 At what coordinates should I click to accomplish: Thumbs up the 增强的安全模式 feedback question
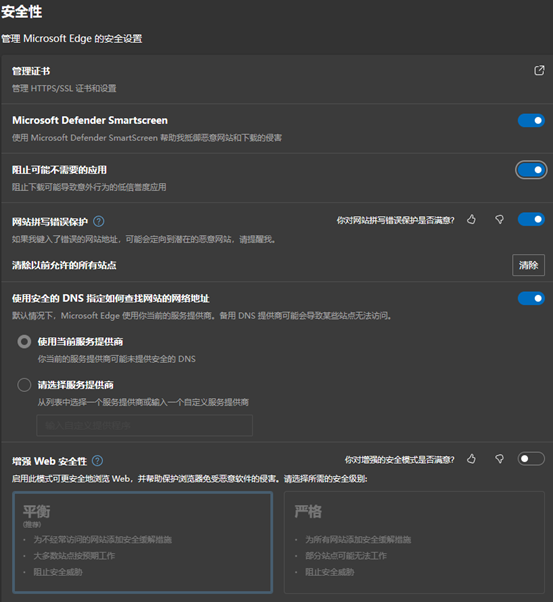(471, 459)
